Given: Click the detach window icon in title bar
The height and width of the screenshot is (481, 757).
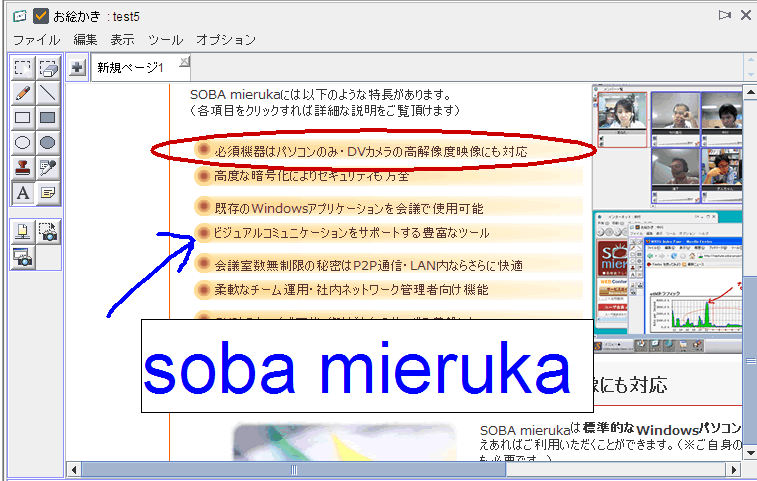Looking at the screenshot, I should (x=724, y=15).
